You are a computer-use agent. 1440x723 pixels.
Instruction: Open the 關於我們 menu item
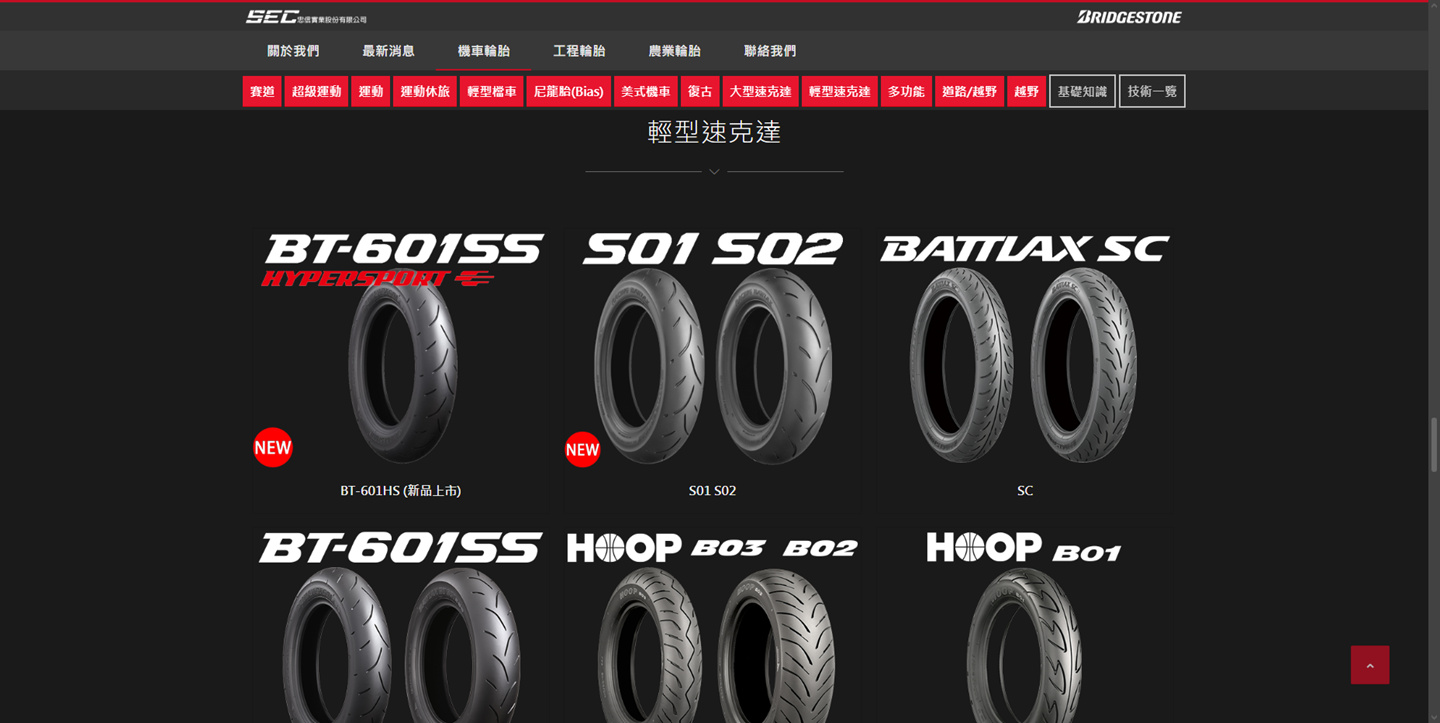(x=293, y=51)
